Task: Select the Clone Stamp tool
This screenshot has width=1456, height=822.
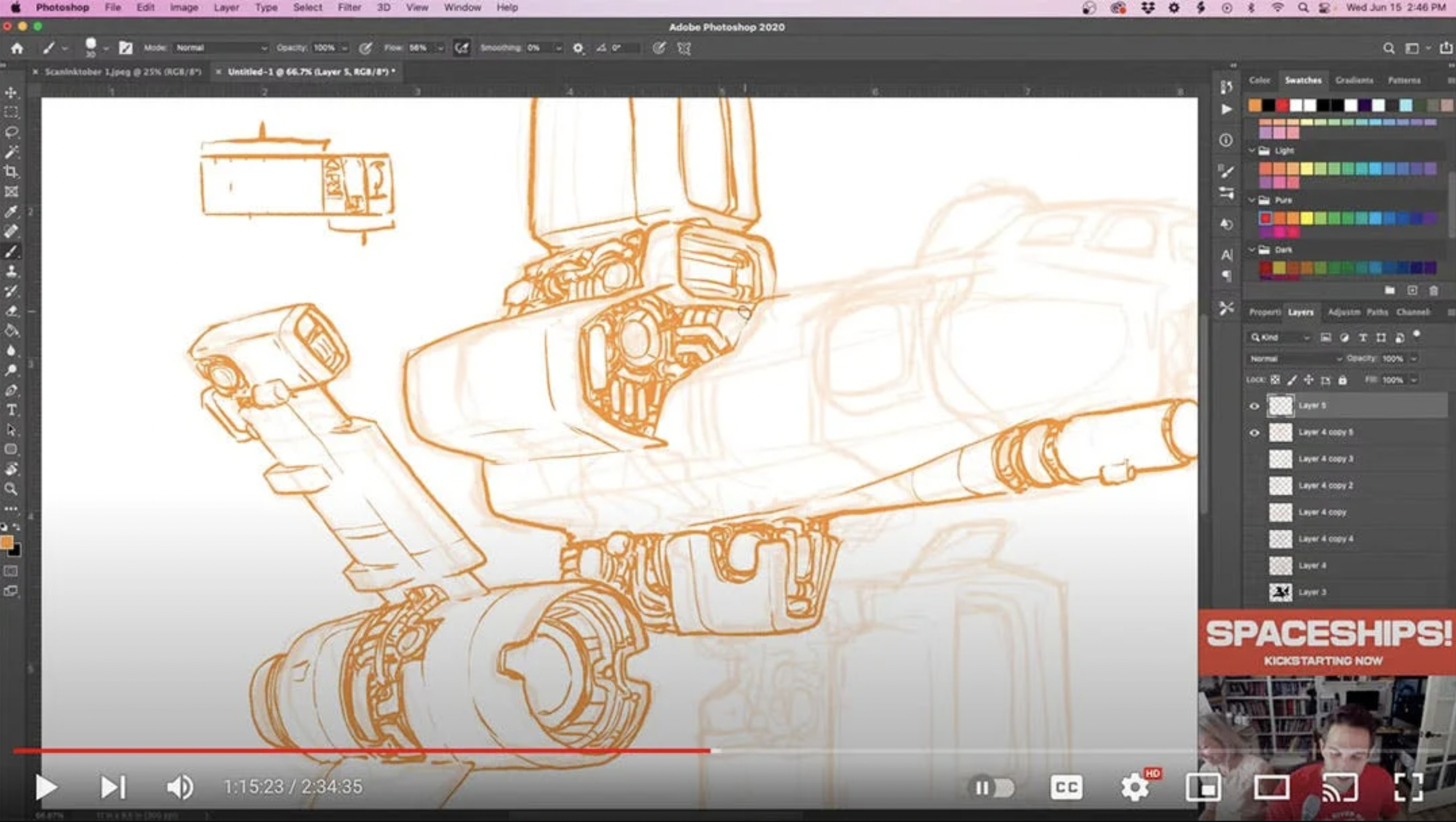Action: (11, 271)
